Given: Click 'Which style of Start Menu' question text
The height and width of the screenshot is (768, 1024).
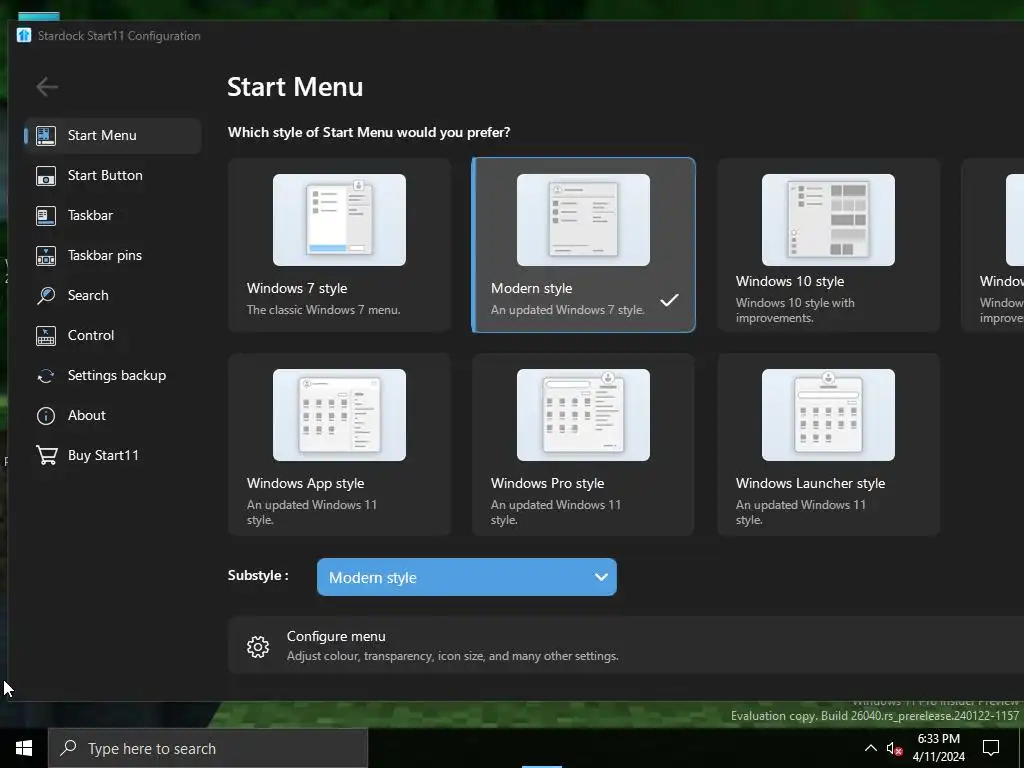Looking at the screenshot, I should coord(369,132).
